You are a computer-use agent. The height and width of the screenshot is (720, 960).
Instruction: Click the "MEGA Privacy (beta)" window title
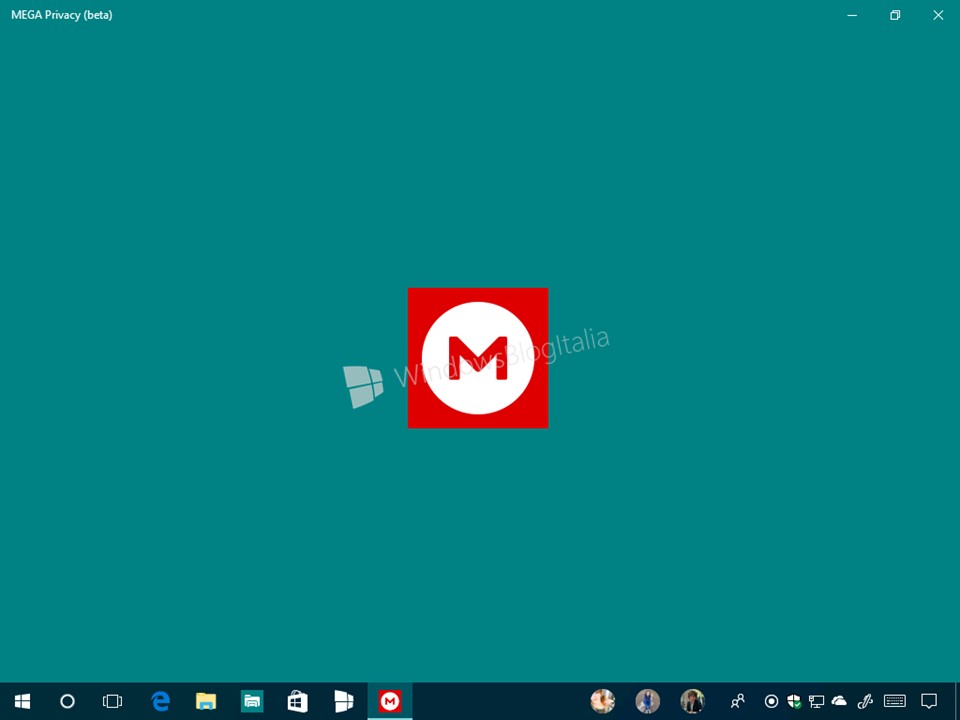62,15
